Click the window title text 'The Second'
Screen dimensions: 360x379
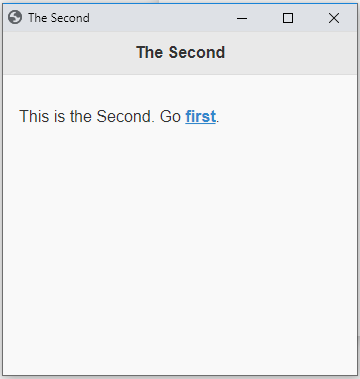click(59, 18)
